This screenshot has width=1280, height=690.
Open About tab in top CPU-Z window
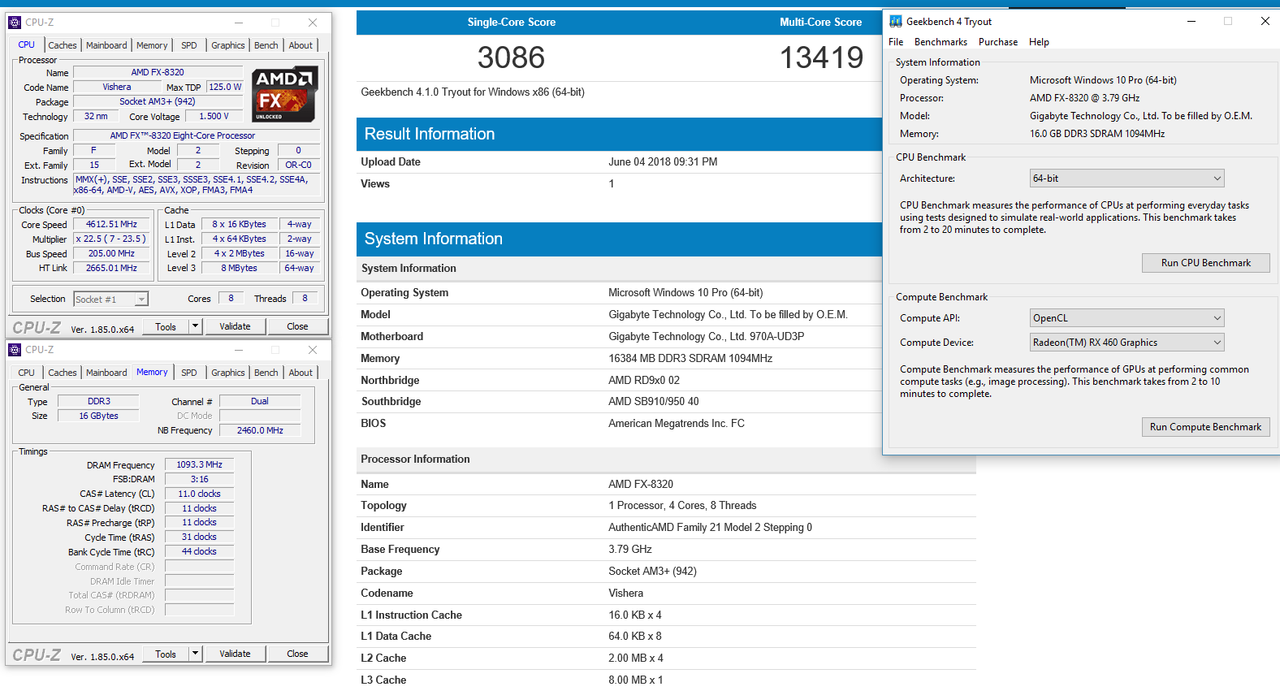tap(301, 45)
